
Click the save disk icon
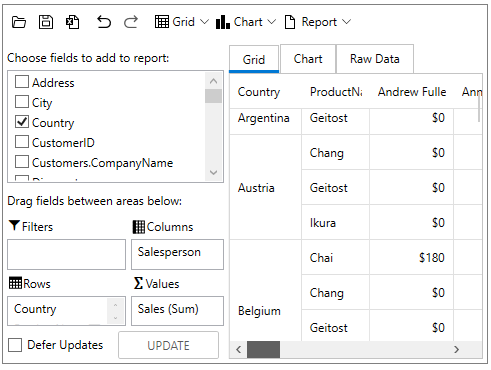[x=46, y=22]
